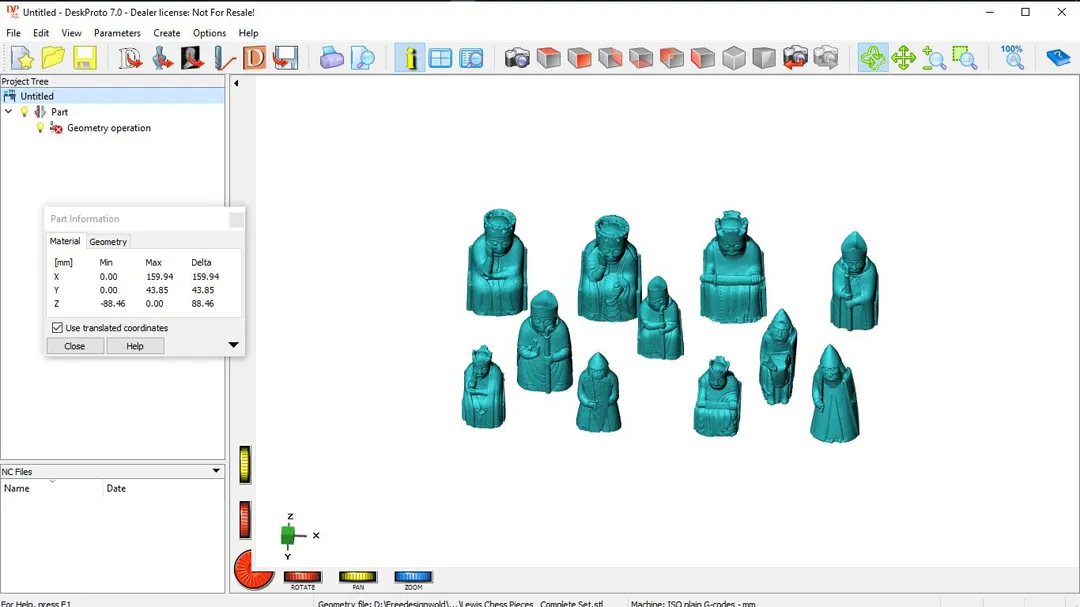Collapse the side panel using the left arrow

coord(236,83)
